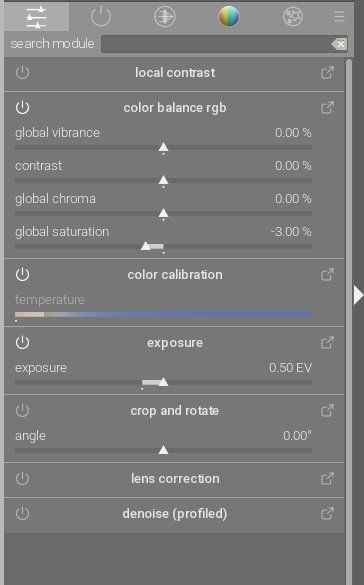Screen dimensions: 364x585
Task: Collapse the right side panel arrow
Action: (x=358, y=295)
